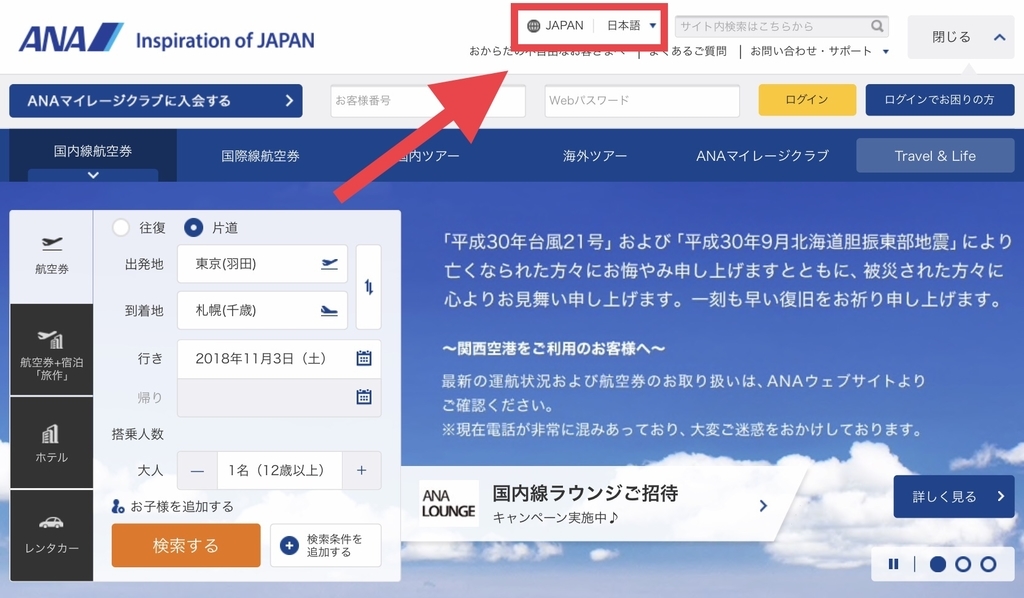1024x598 pixels.
Task: Focus the Webパスワード input field
Action: tap(642, 101)
